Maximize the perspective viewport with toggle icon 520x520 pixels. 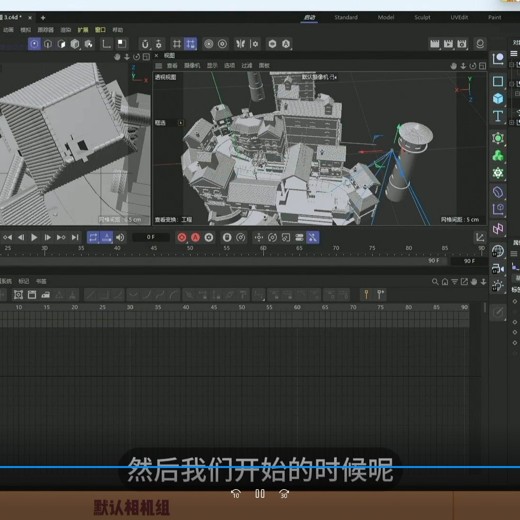pyautogui.click(x=482, y=66)
